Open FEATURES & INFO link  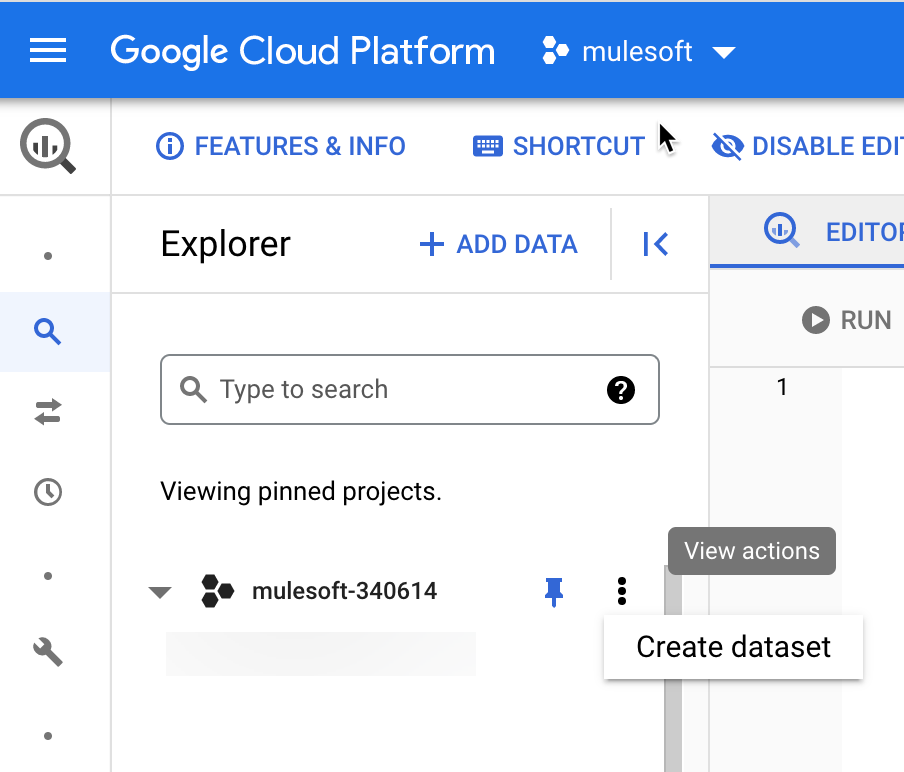coord(281,147)
